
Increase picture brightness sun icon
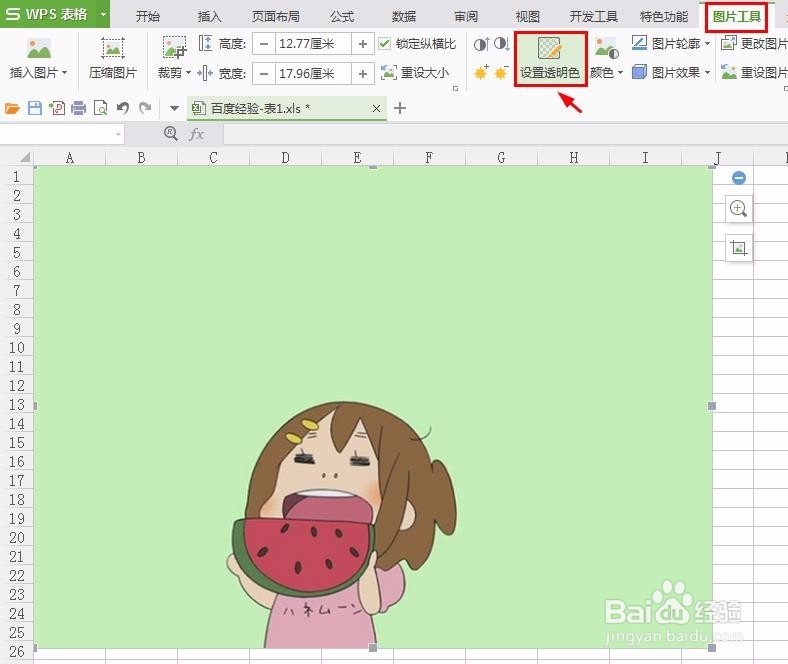click(481, 72)
